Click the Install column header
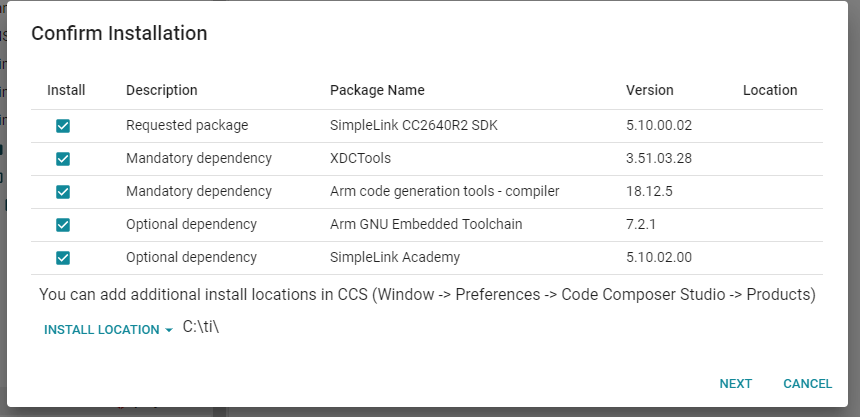Screen dimensions: 860x417 tap(66, 90)
